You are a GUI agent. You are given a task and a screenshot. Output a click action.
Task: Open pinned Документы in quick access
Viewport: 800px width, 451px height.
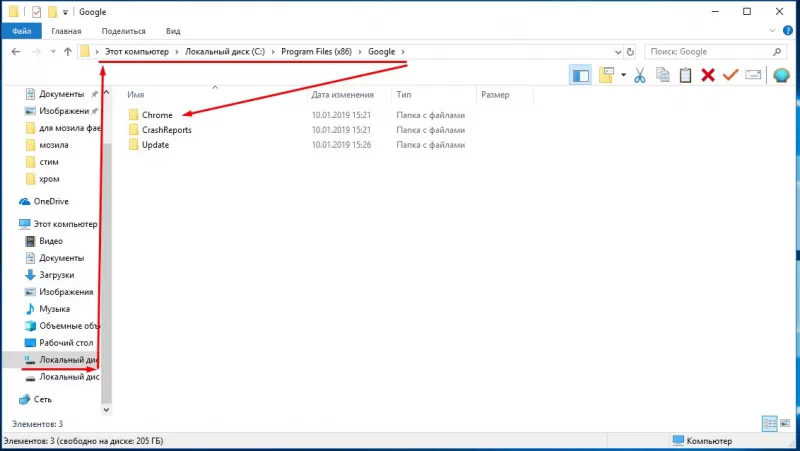coord(61,94)
